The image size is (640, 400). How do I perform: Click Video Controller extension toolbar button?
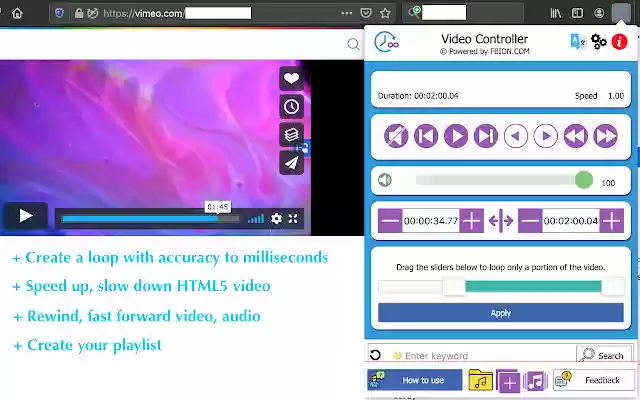click(621, 13)
